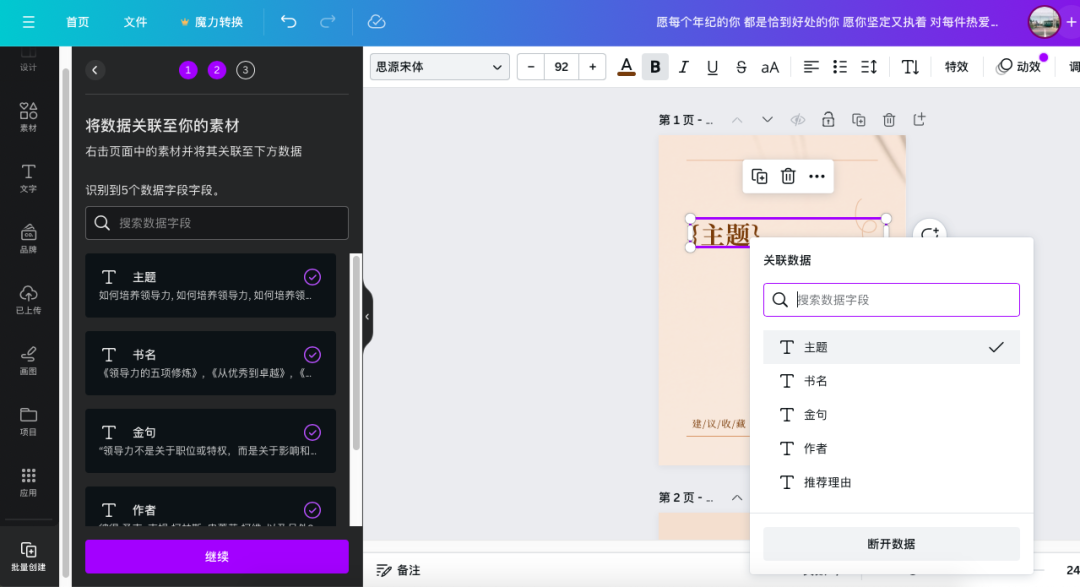The height and width of the screenshot is (587, 1080).
Task: Add a new page after page 1
Action: pos(919,120)
